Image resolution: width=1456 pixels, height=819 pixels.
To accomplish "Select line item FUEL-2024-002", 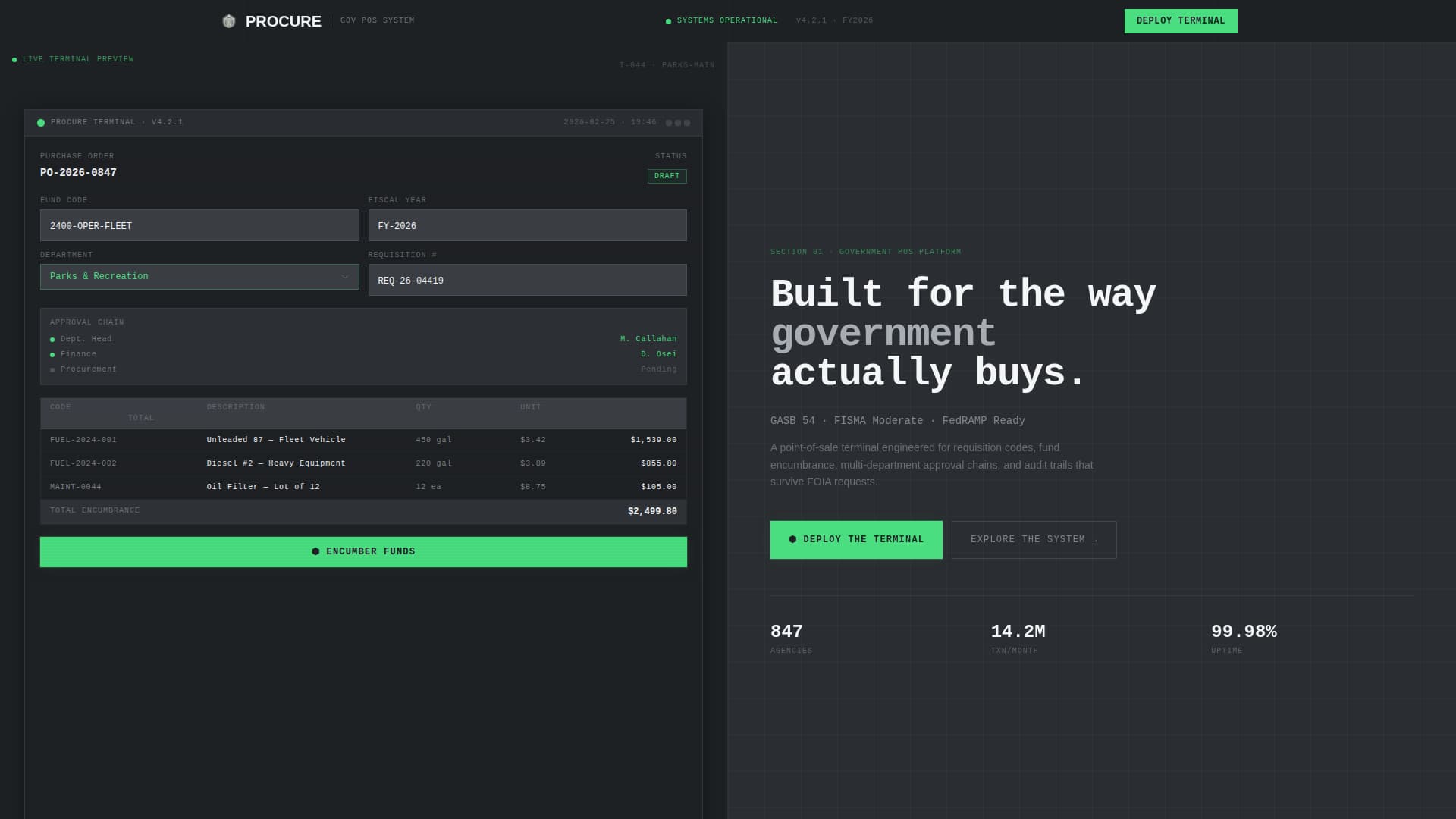I will pos(363,463).
